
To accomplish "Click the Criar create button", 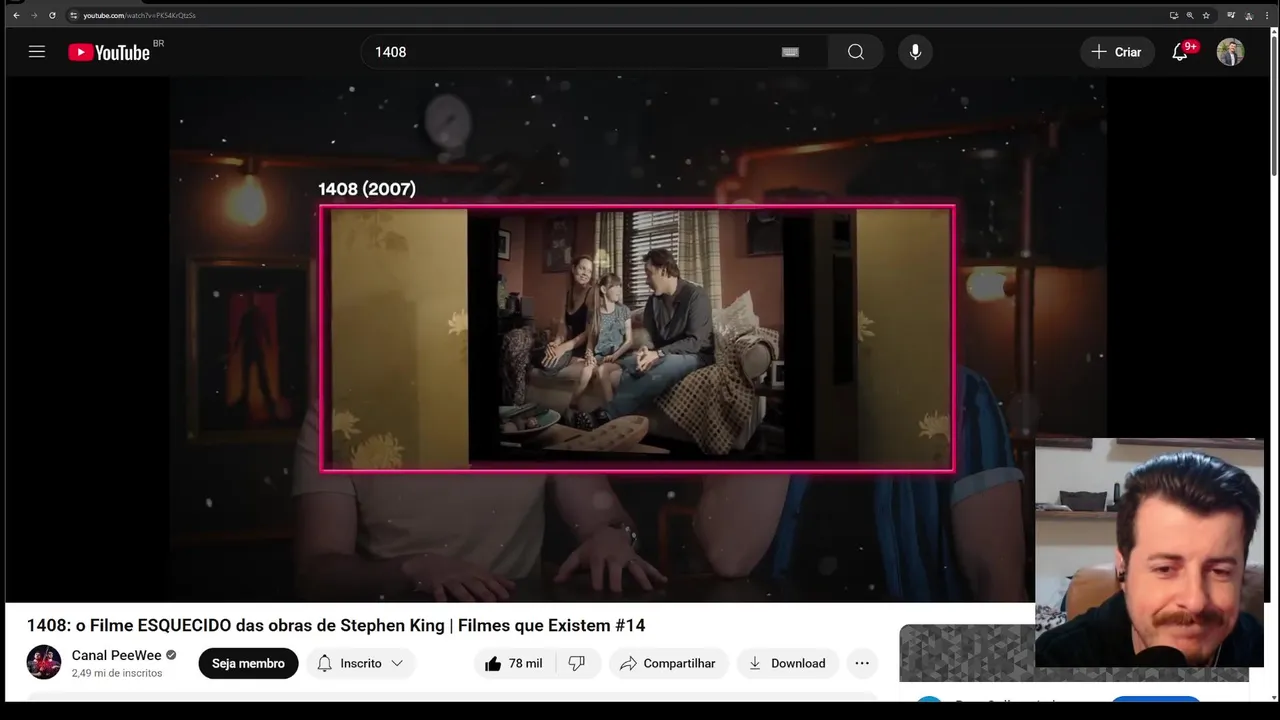I will pyautogui.click(x=1117, y=52).
